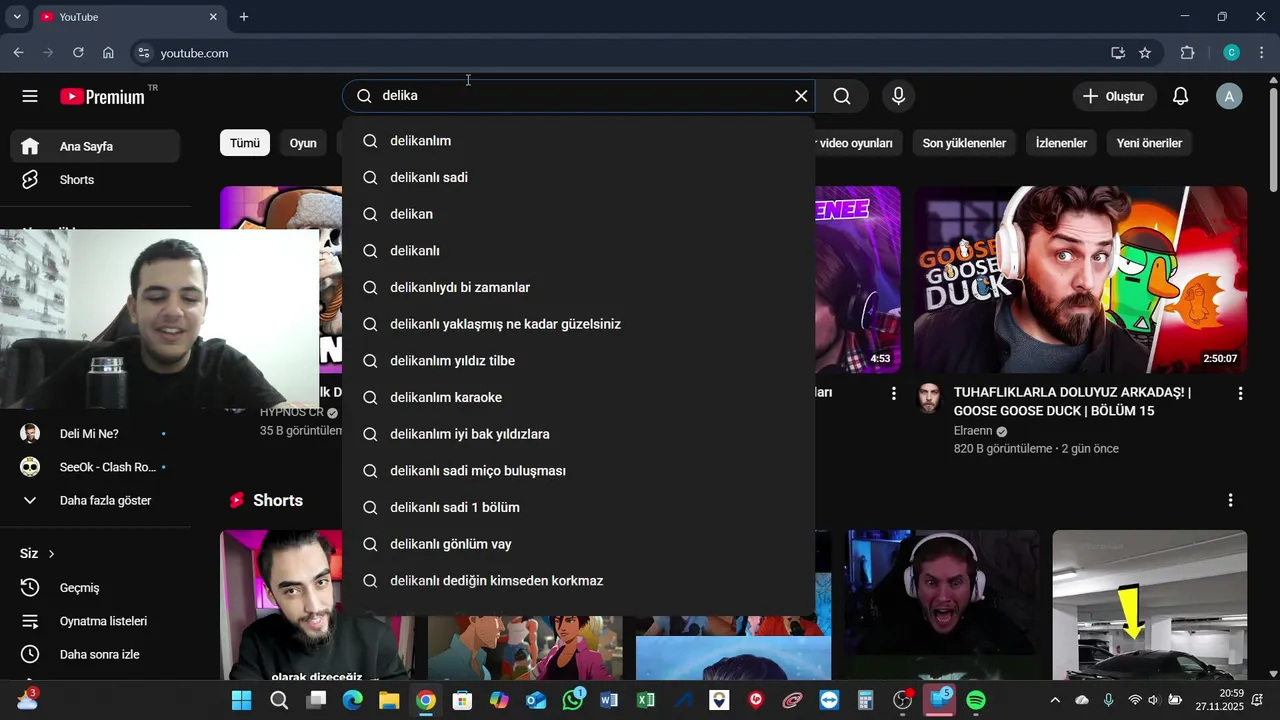Screen dimensions: 1280x720
Task: Open the YouTube hamburger guide menu
Action: click(30, 96)
